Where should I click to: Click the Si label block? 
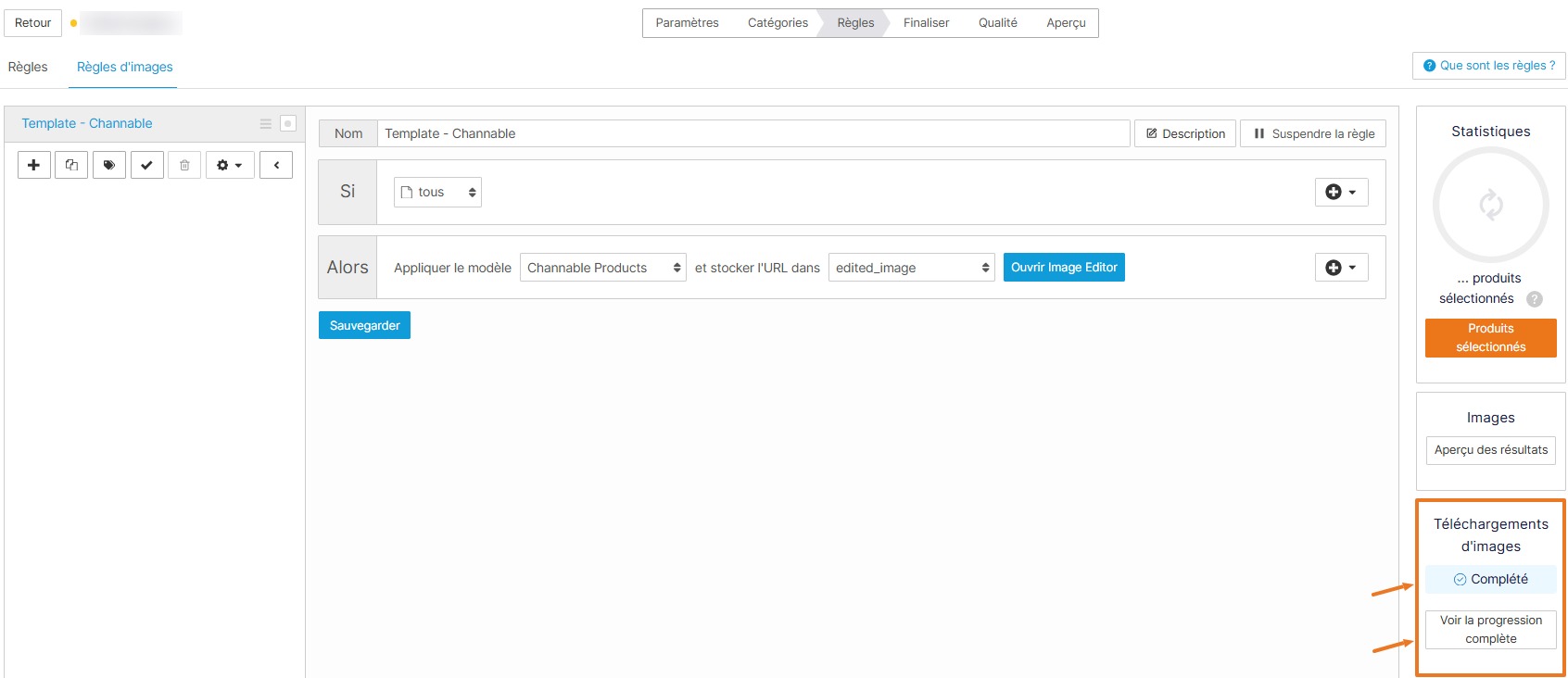click(348, 192)
